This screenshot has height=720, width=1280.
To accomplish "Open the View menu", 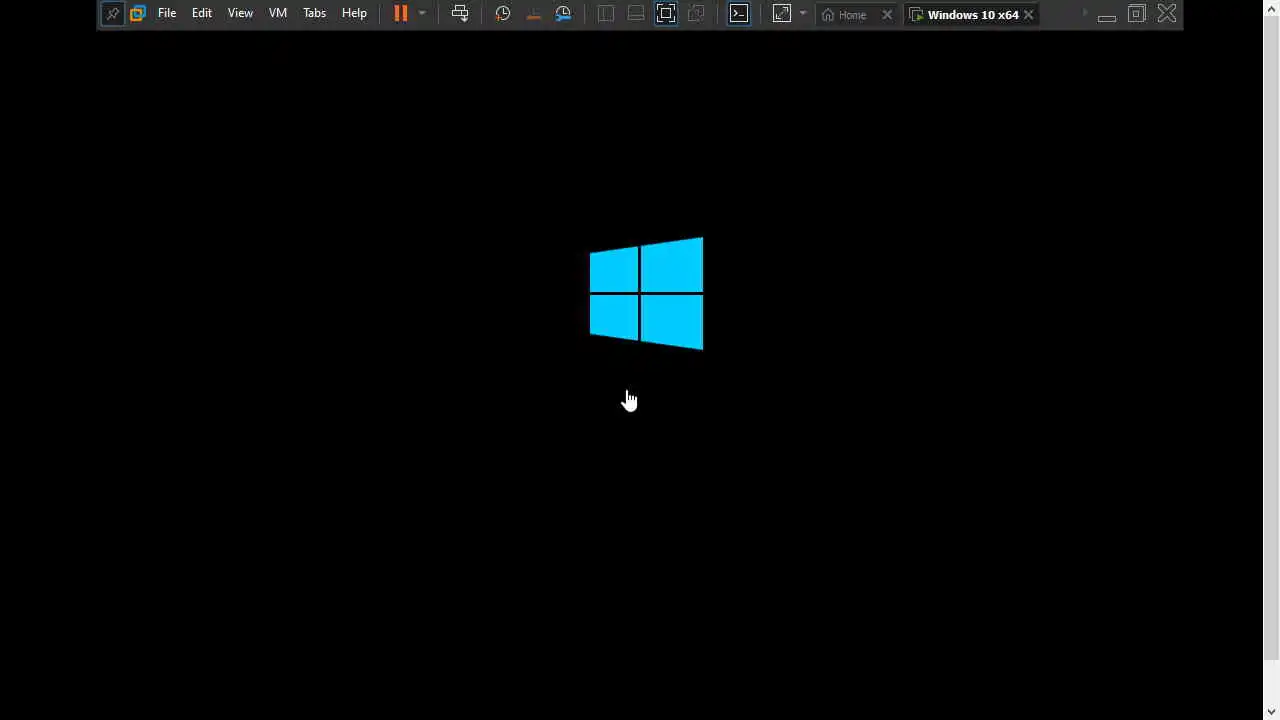I will click(x=240, y=13).
